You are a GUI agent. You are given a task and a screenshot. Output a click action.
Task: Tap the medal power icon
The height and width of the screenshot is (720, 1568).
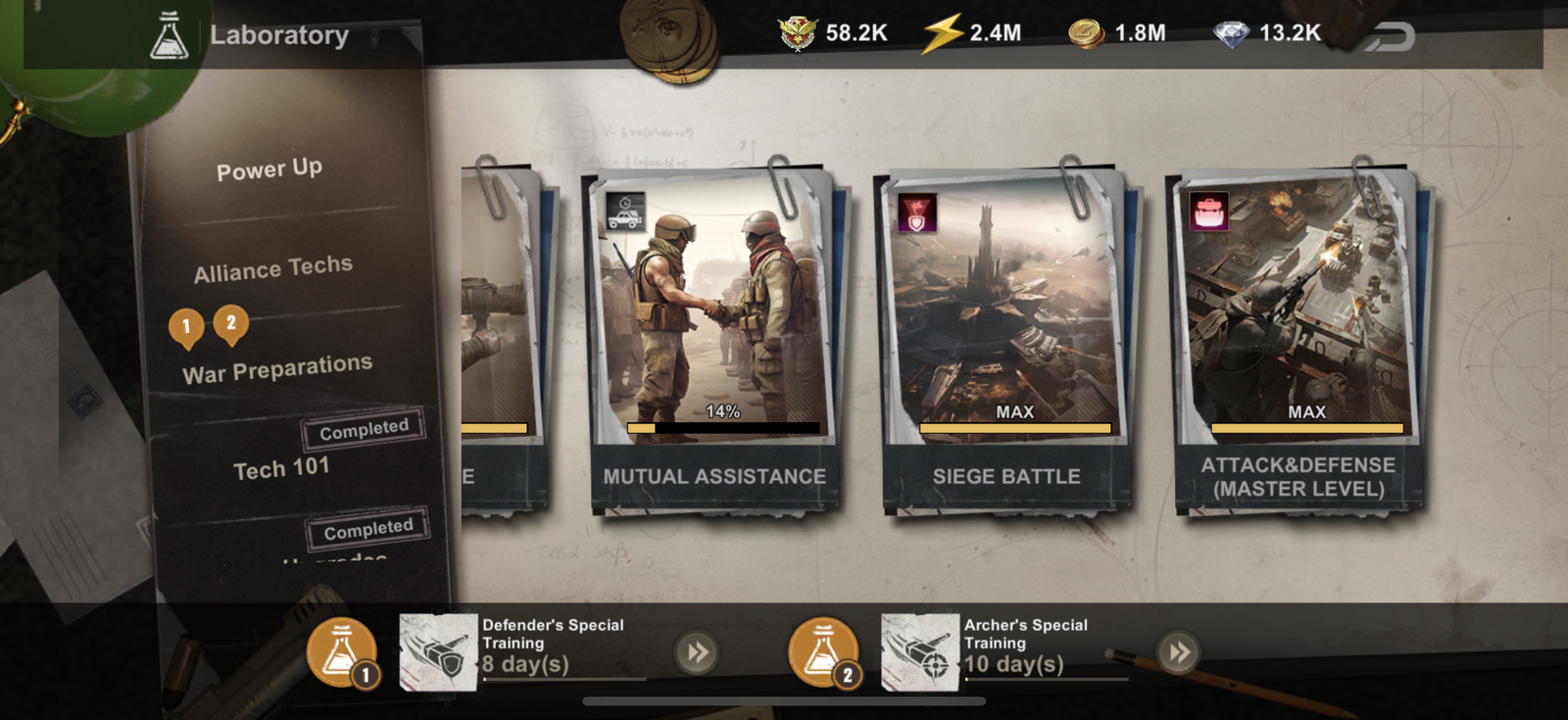[x=798, y=34]
